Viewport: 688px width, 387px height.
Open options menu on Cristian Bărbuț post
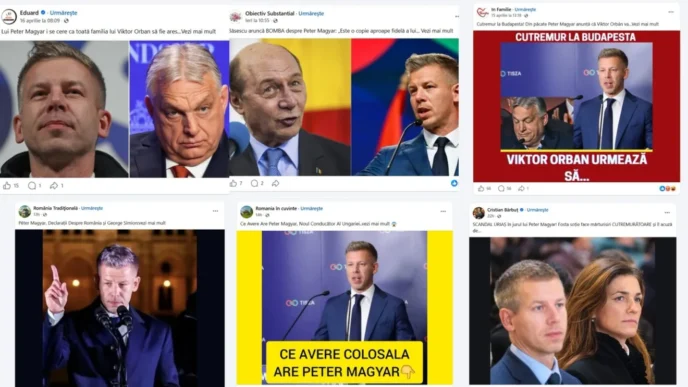click(x=667, y=212)
